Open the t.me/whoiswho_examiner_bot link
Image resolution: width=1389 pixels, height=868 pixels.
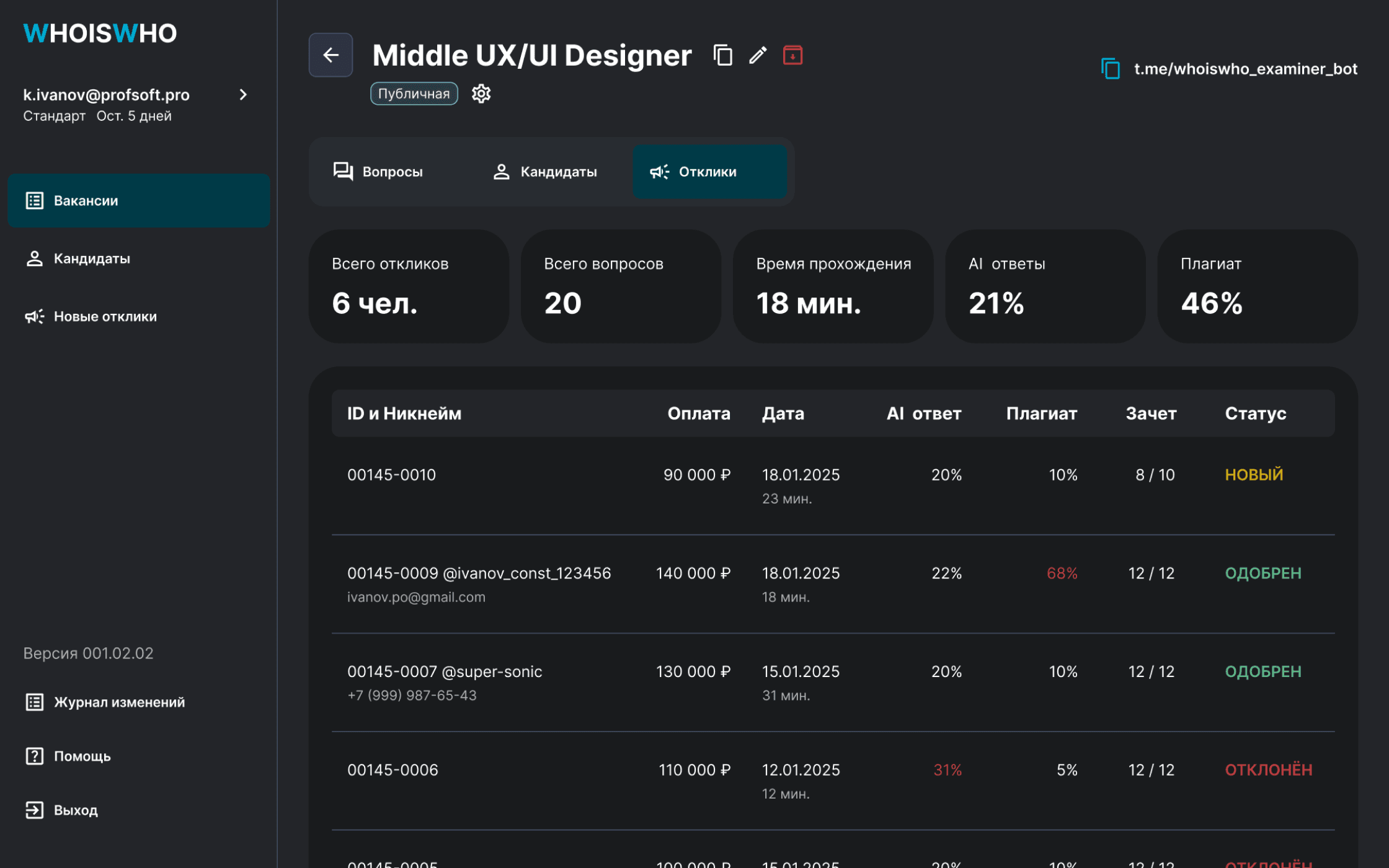pyautogui.click(x=1245, y=69)
